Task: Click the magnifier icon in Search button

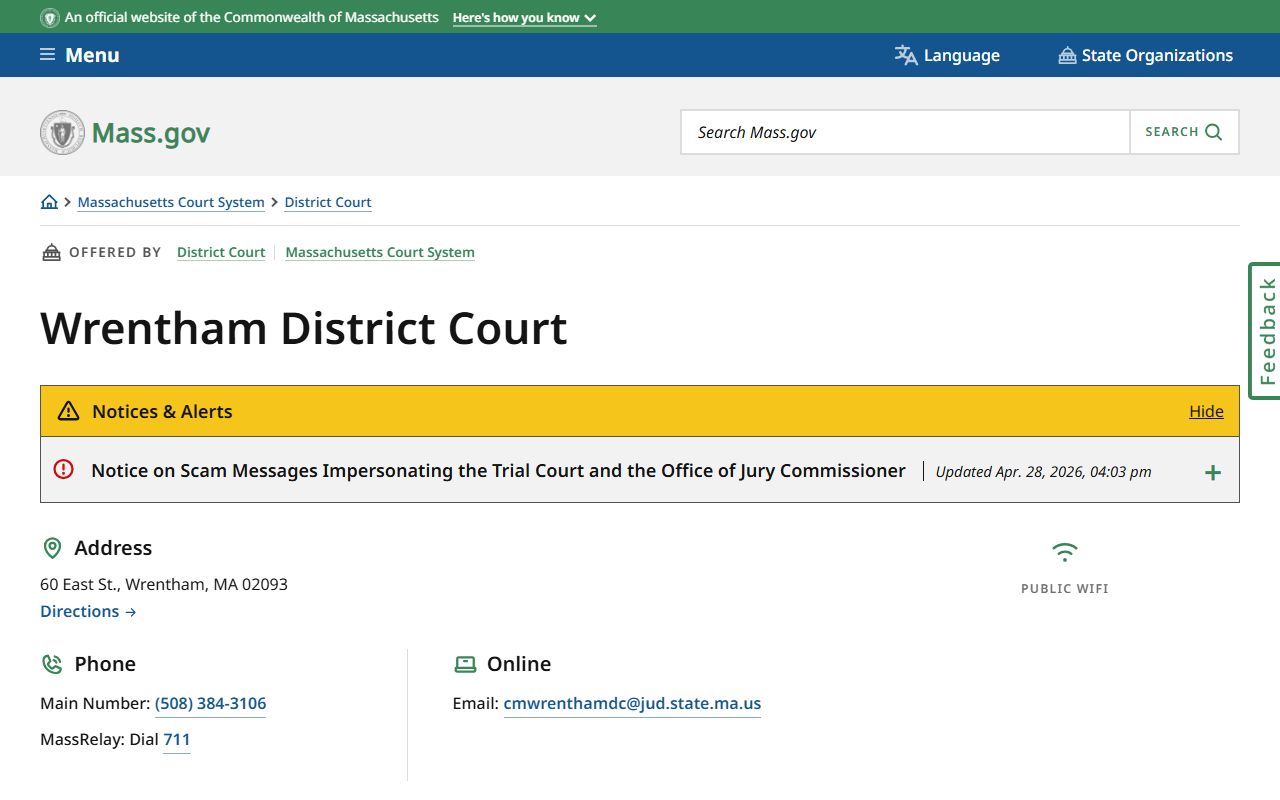Action: [1214, 132]
